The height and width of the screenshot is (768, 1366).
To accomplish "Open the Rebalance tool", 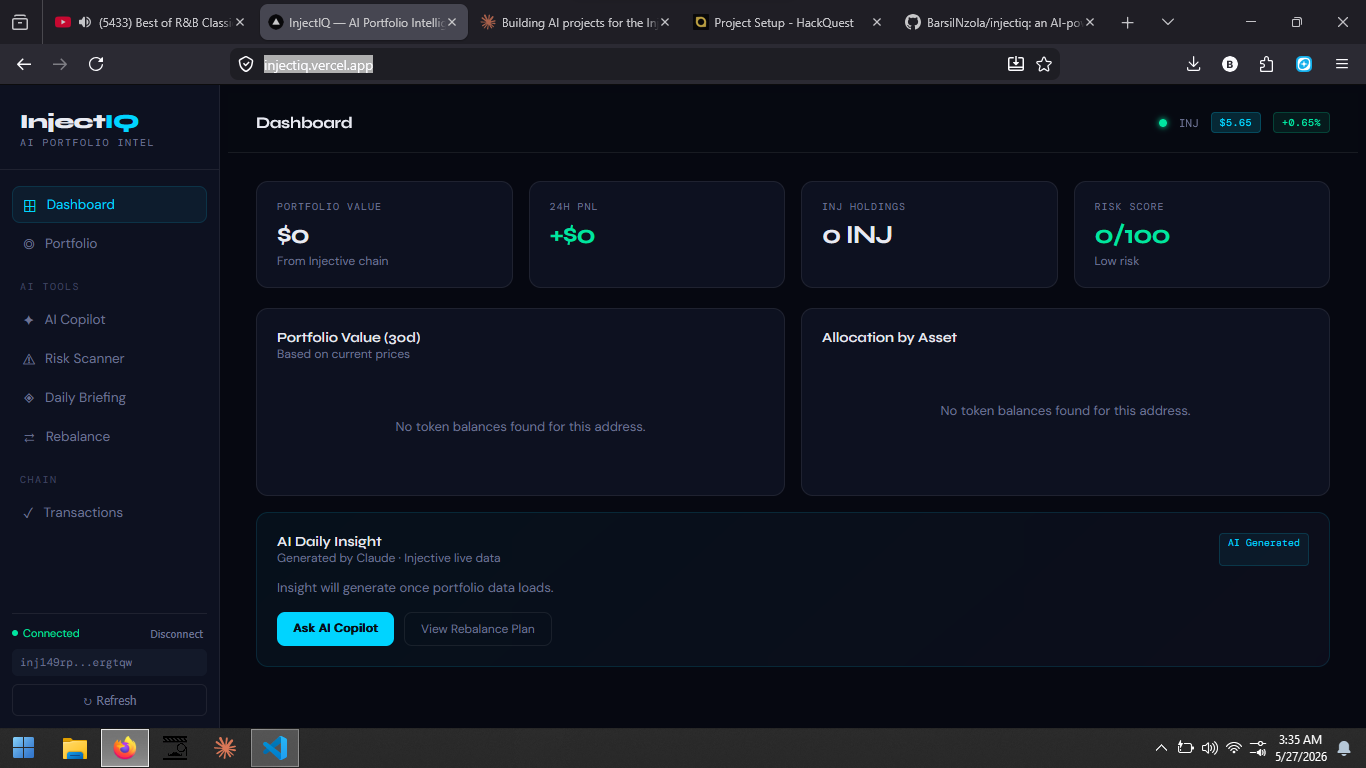I will click(109, 436).
